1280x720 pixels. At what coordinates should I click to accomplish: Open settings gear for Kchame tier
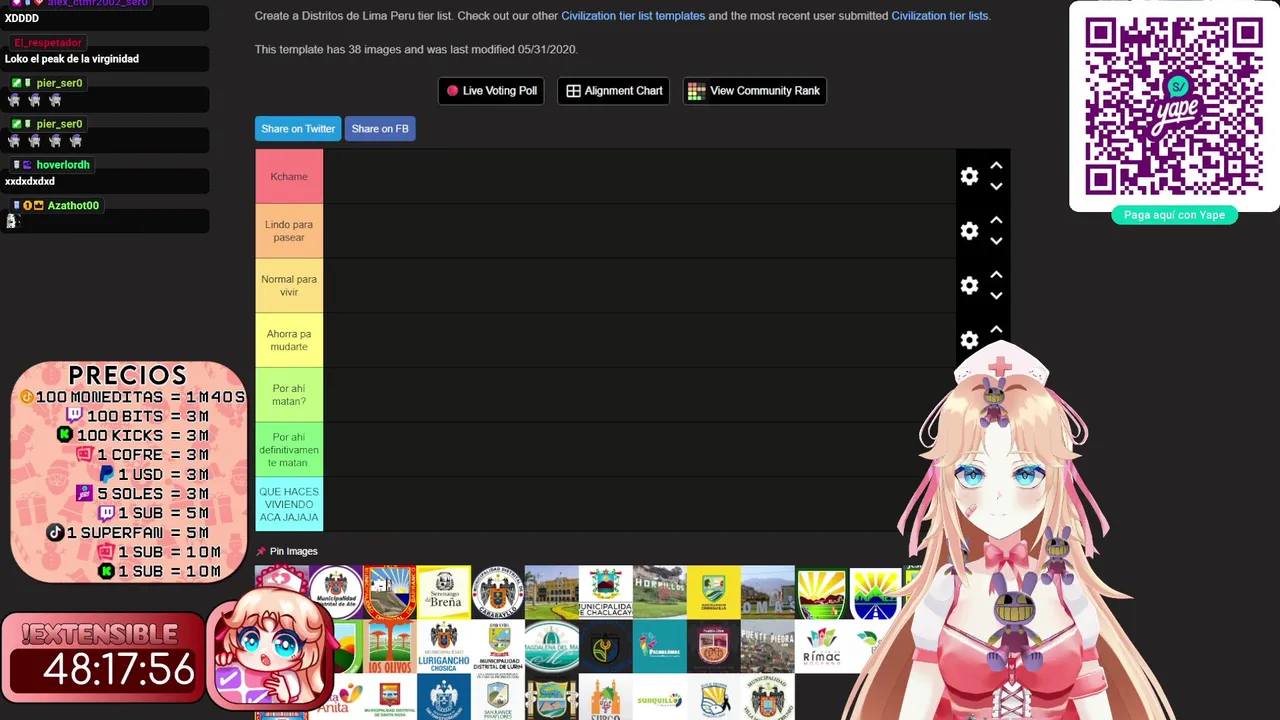(969, 176)
